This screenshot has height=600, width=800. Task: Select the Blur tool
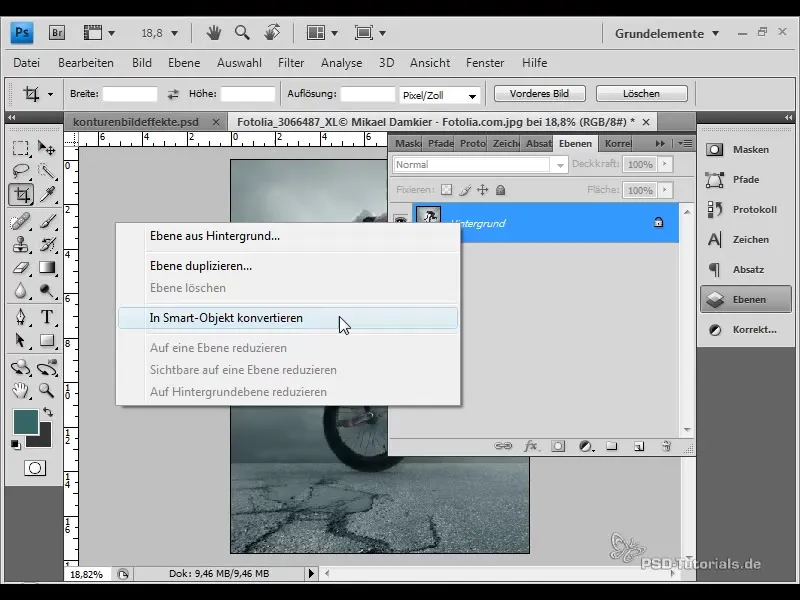[x=21, y=290]
